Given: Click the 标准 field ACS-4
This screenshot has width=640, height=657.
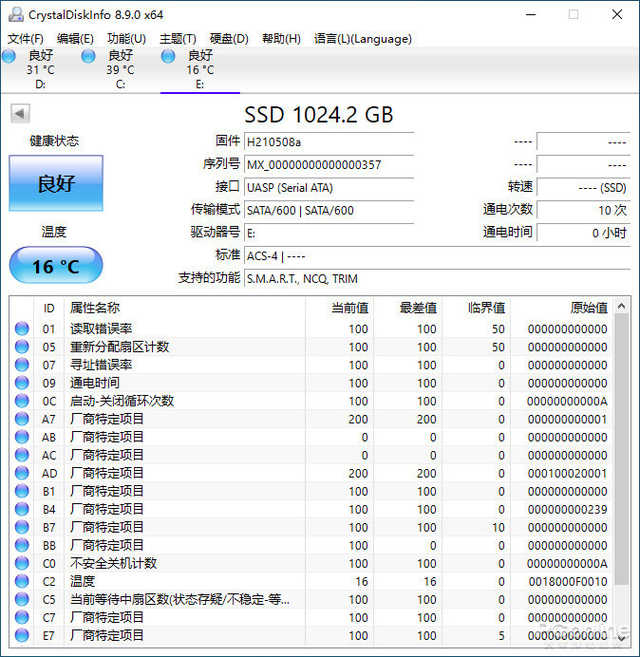Looking at the screenshot, I should point(437,256).
